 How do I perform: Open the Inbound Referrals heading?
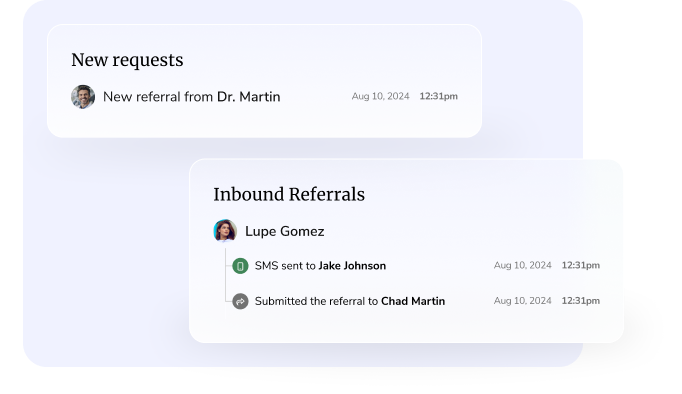289,194
